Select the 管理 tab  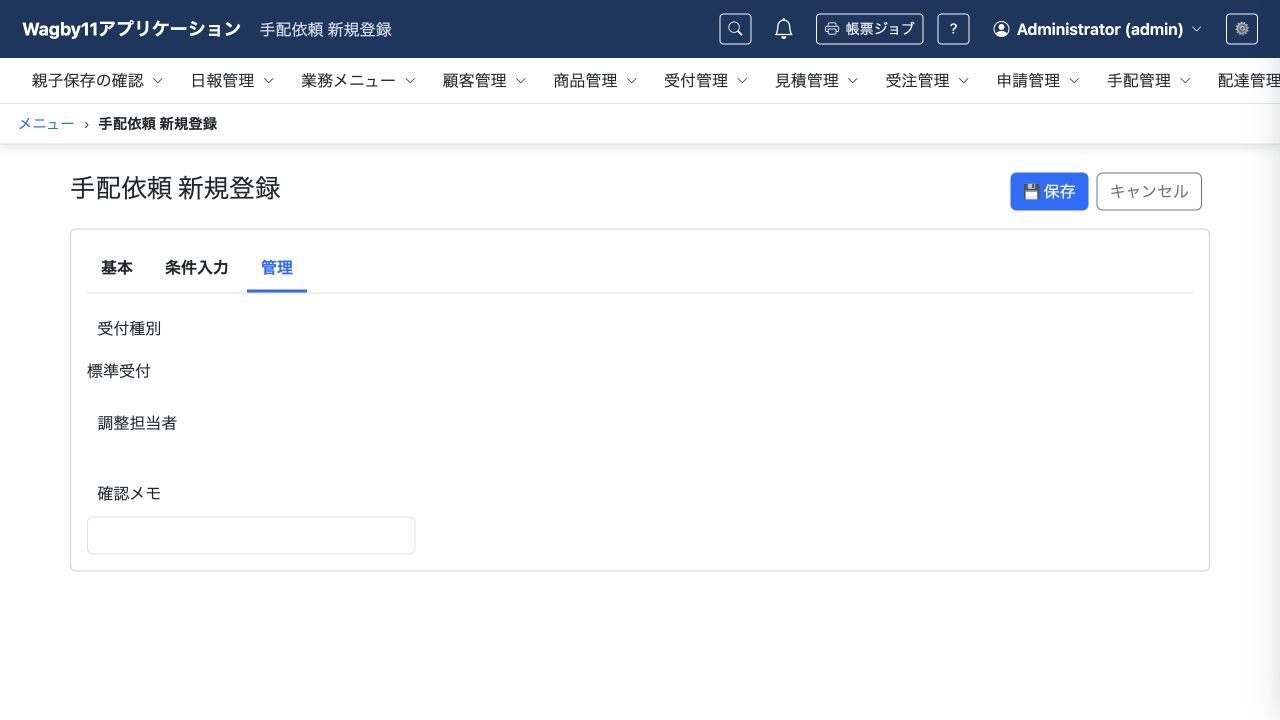pyautogui.click(x=277, y=268)
